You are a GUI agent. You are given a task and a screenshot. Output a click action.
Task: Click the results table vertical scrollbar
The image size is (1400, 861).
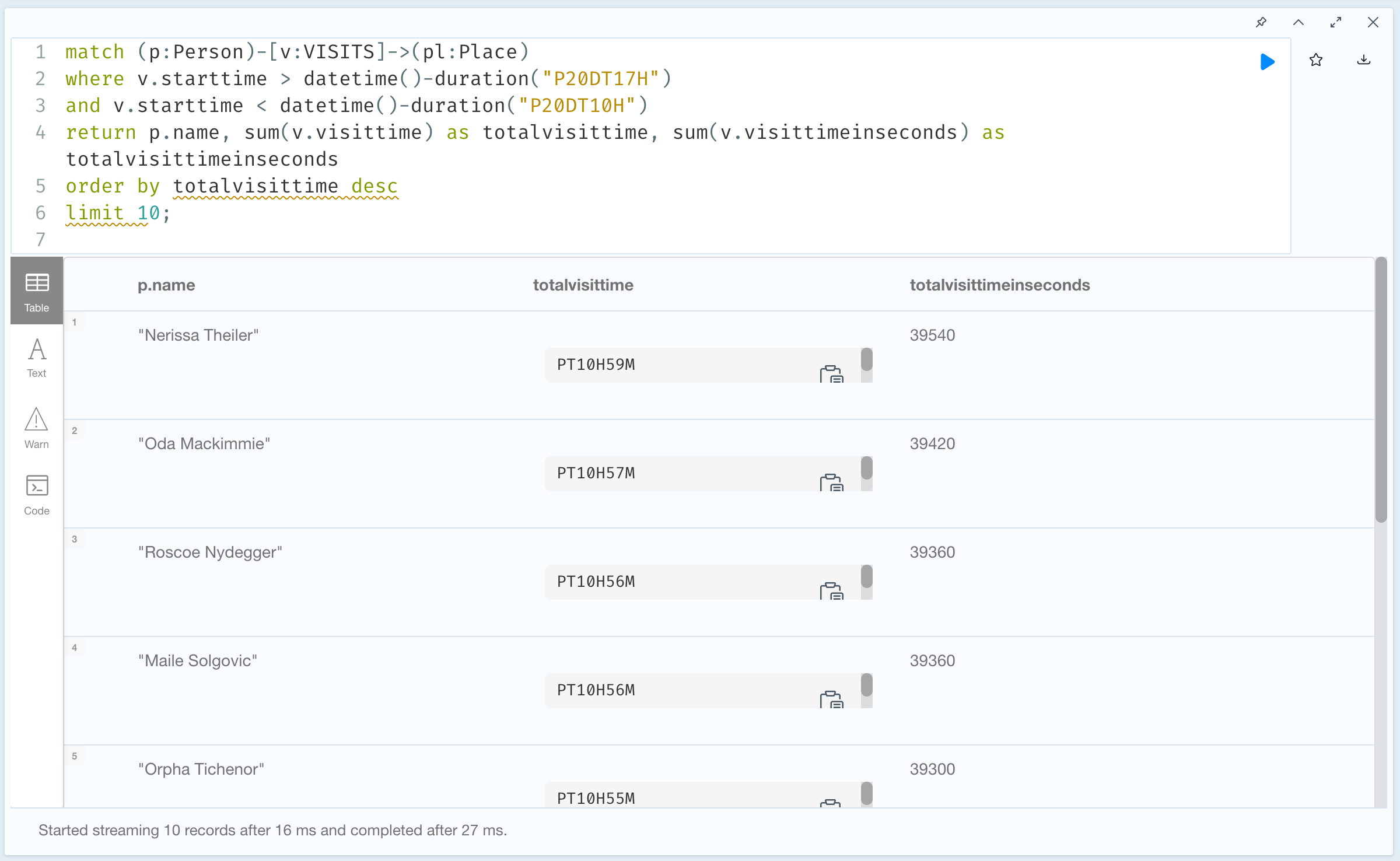(1381, 390)
